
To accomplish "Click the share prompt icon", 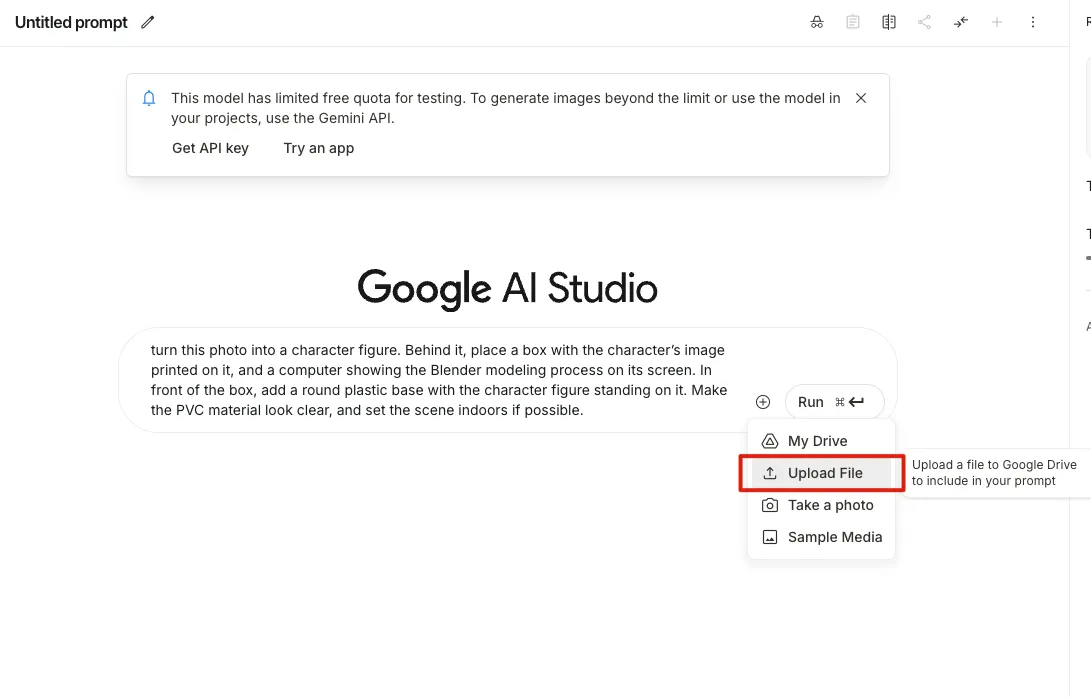I will click(925, 22).
